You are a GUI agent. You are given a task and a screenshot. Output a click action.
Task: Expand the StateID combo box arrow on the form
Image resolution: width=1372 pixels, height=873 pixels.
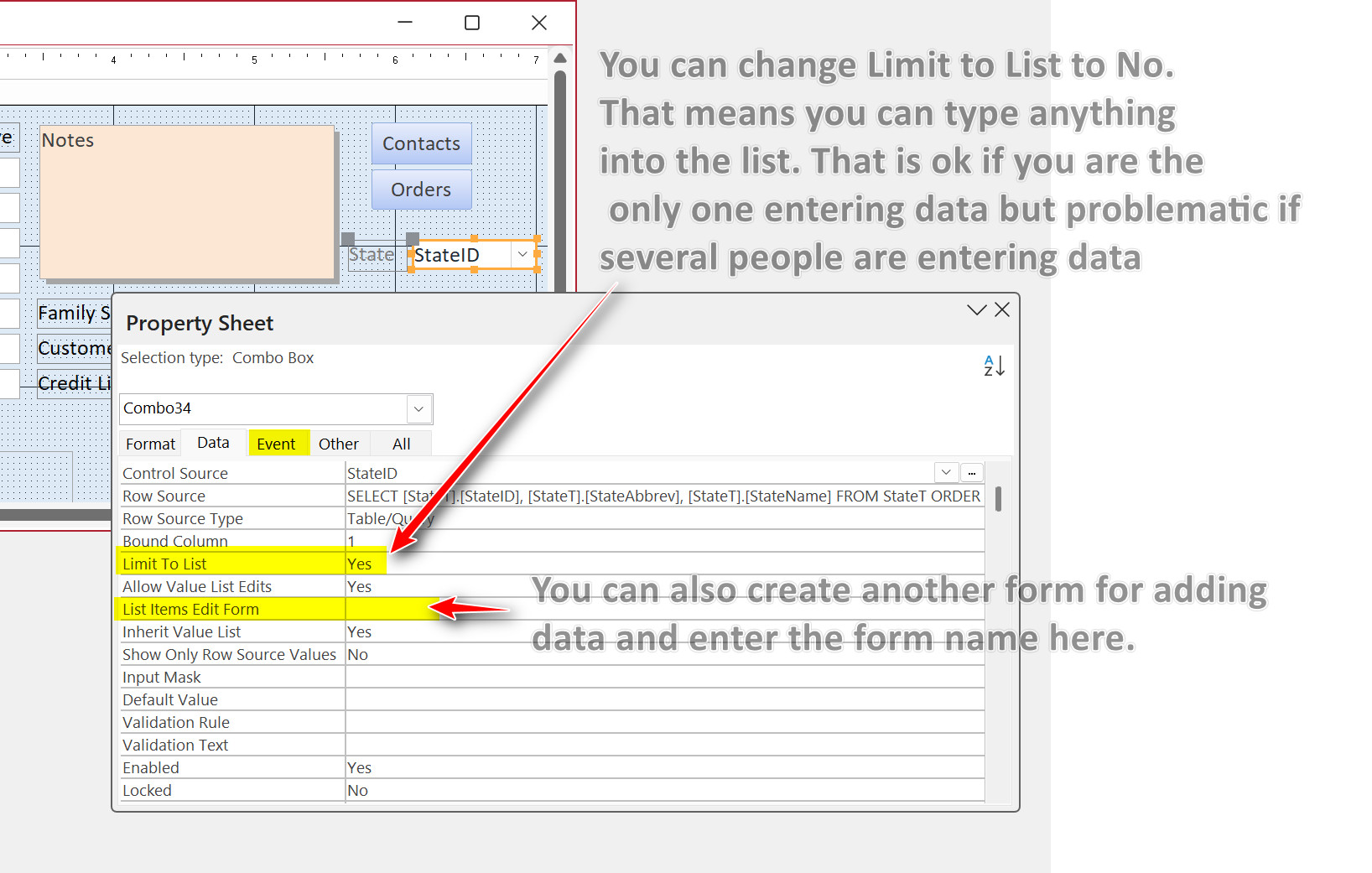[522, 254]
